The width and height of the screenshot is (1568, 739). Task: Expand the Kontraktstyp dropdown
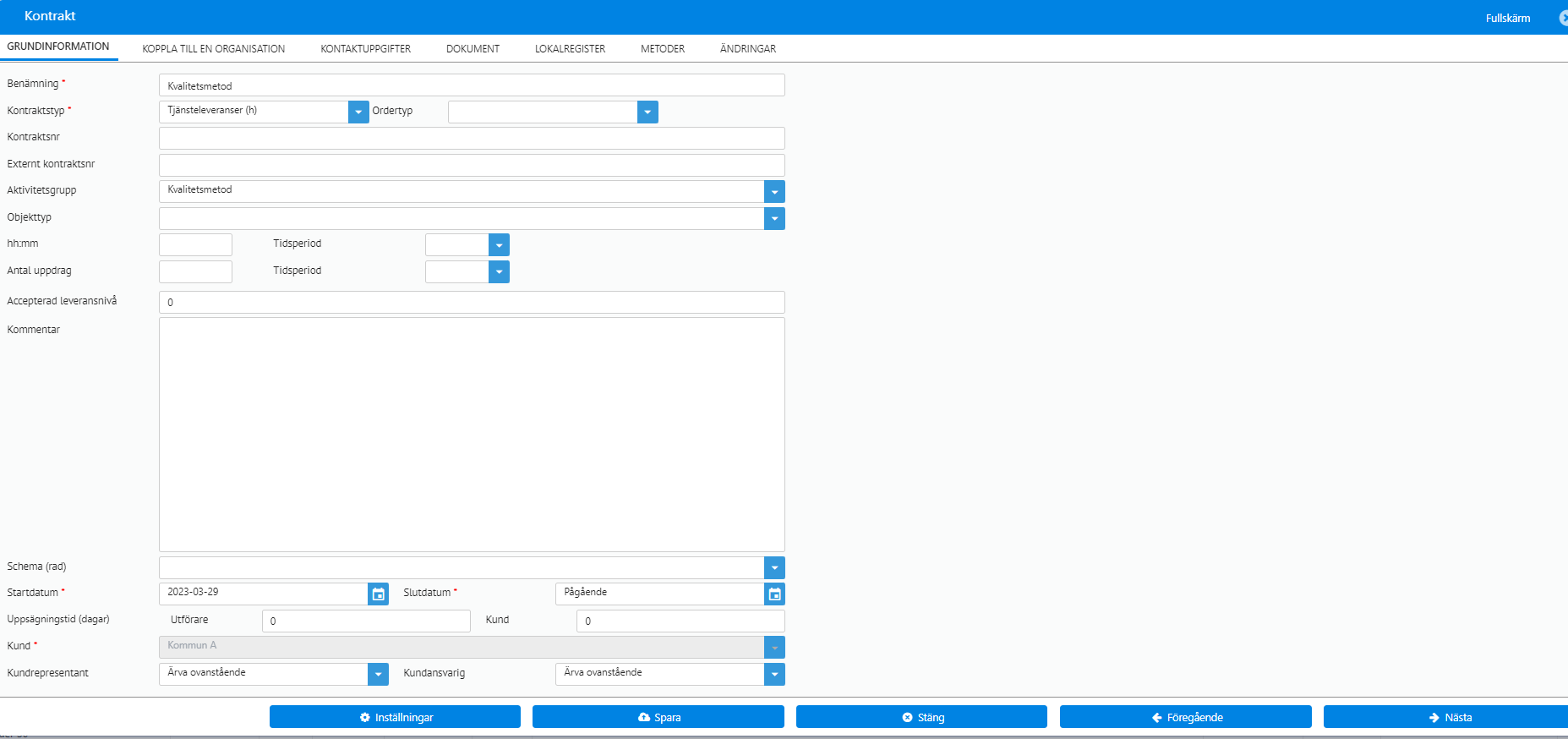point(358,112)
